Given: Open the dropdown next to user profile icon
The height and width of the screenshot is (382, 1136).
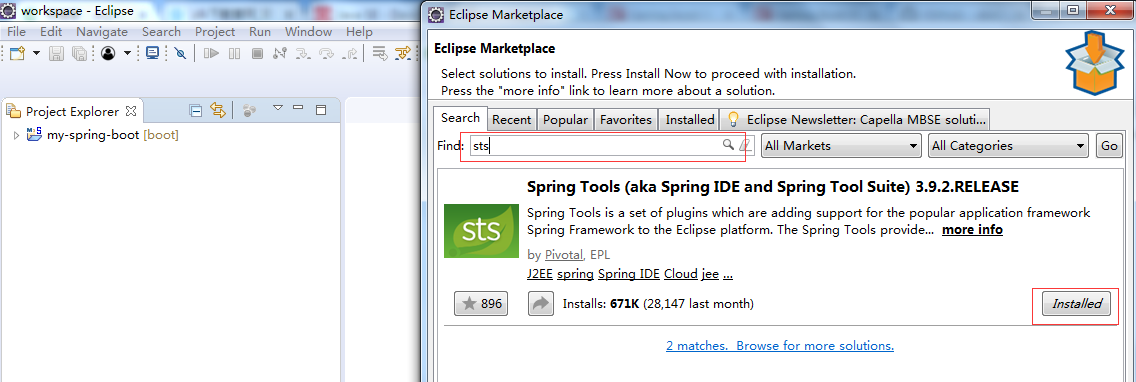Looking at the screenshot, I should pyautogui.click(x=128, y=54).
